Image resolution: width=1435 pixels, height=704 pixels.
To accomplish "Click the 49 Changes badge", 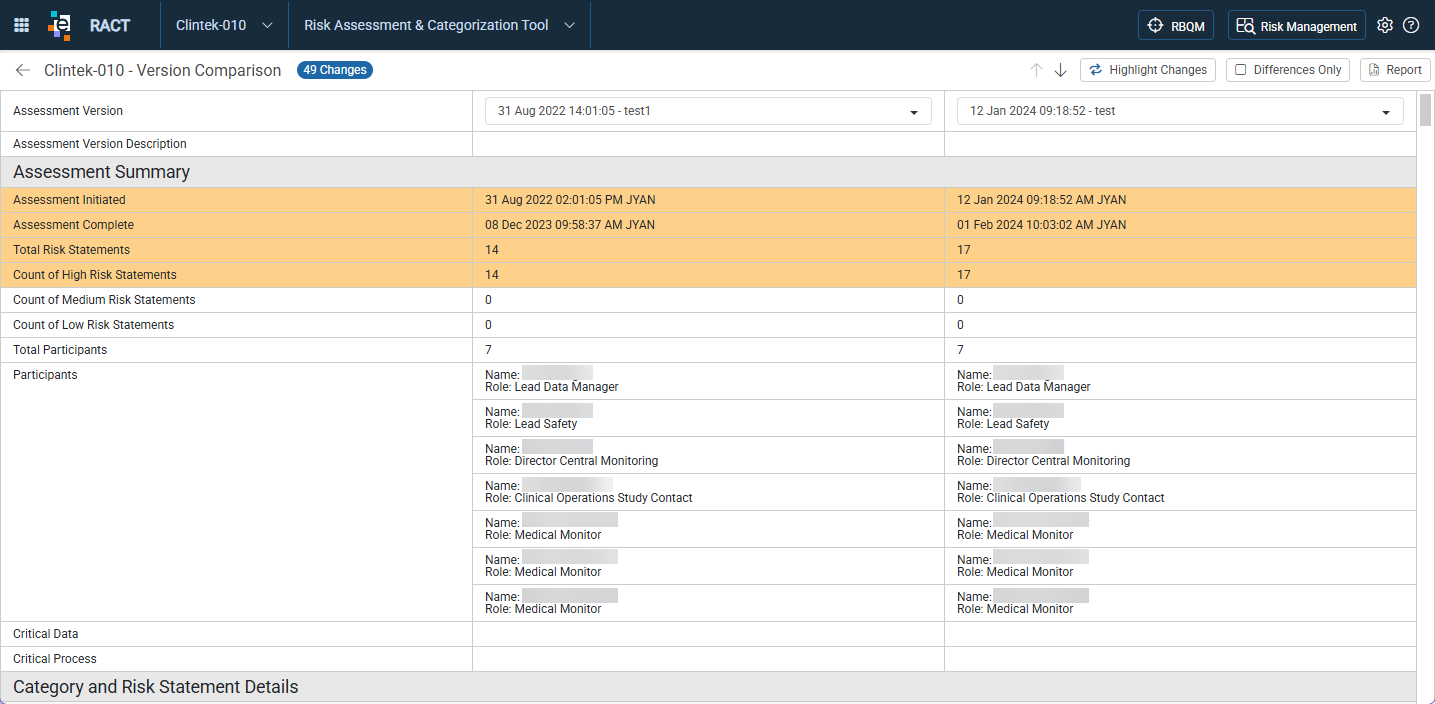I will pos(335,70).
